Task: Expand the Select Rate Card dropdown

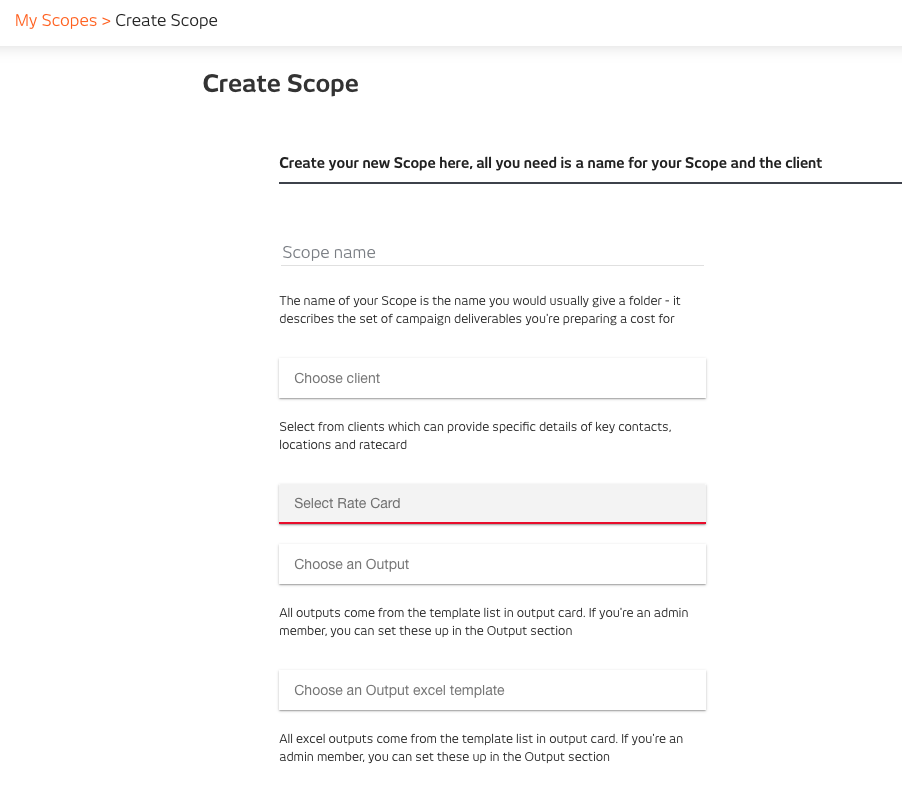Action: tap(492, 503)
